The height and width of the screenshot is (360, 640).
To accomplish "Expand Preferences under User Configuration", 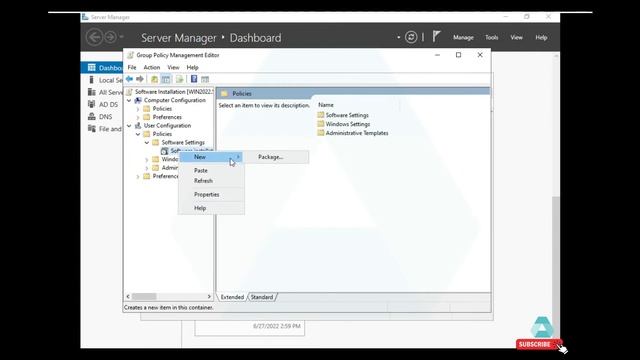I will 138,176.
